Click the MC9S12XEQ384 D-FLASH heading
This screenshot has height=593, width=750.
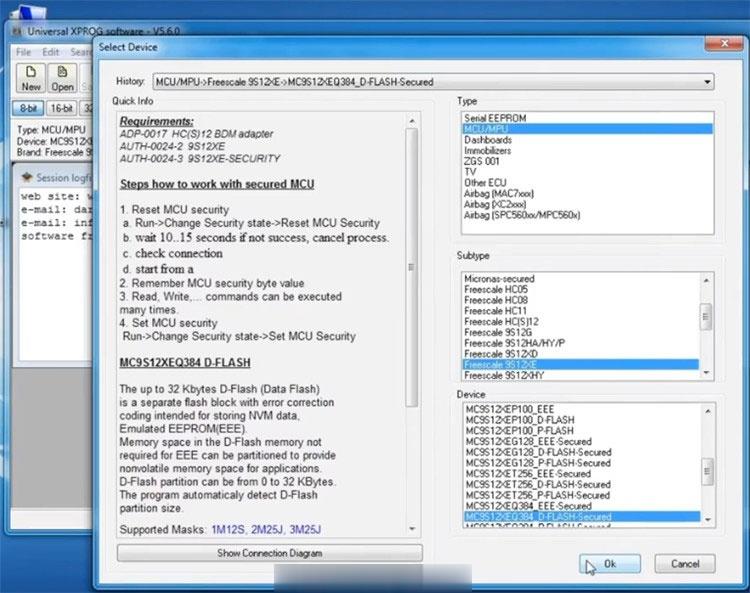tap(185, 362)
